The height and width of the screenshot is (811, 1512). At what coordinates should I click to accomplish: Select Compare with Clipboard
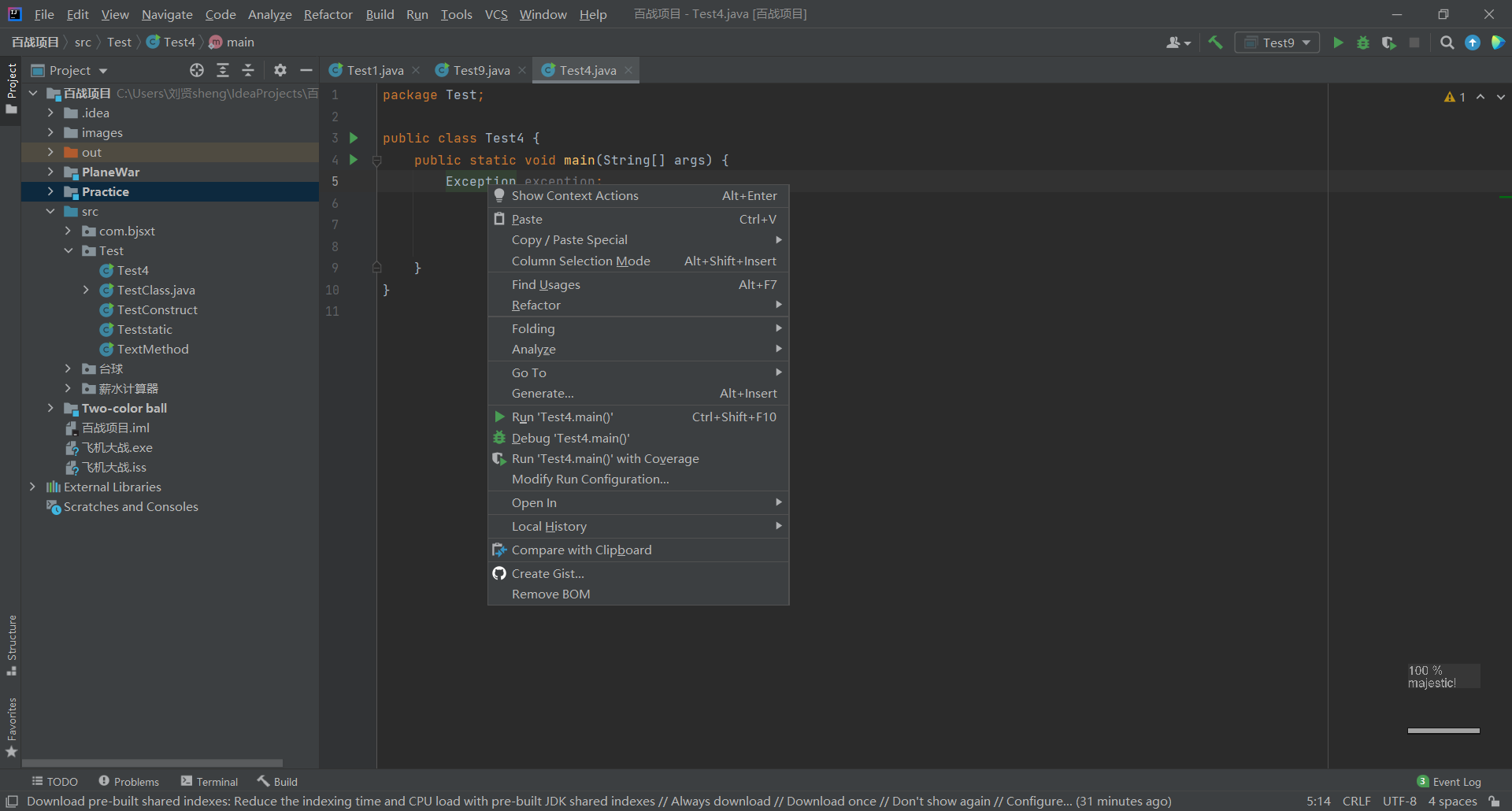click(x=638, y=550)
